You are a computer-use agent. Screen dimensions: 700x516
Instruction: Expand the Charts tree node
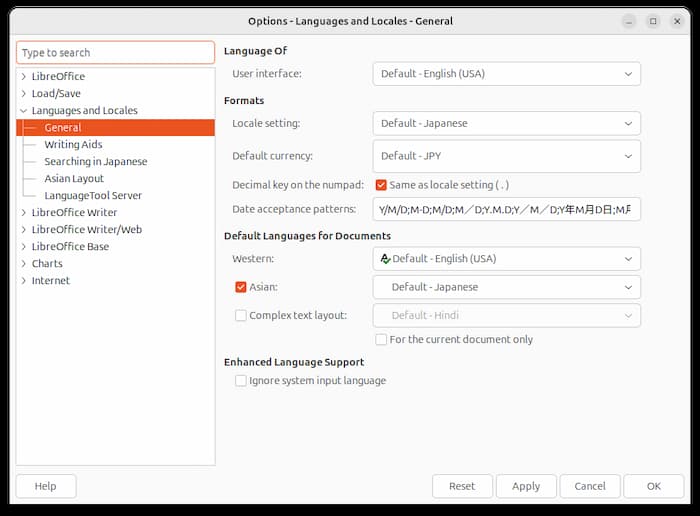24,263
